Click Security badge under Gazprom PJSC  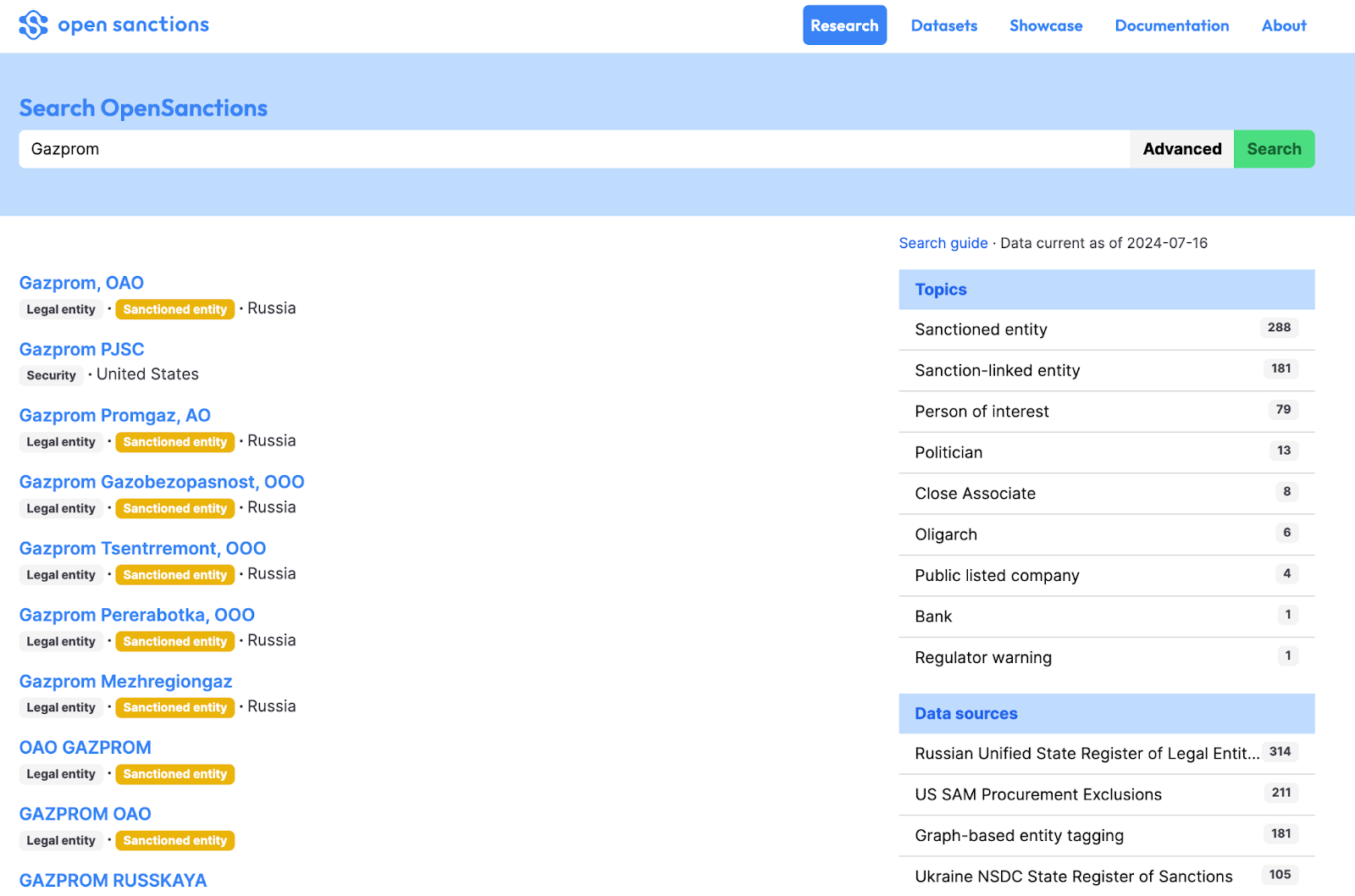click(51, 375)
